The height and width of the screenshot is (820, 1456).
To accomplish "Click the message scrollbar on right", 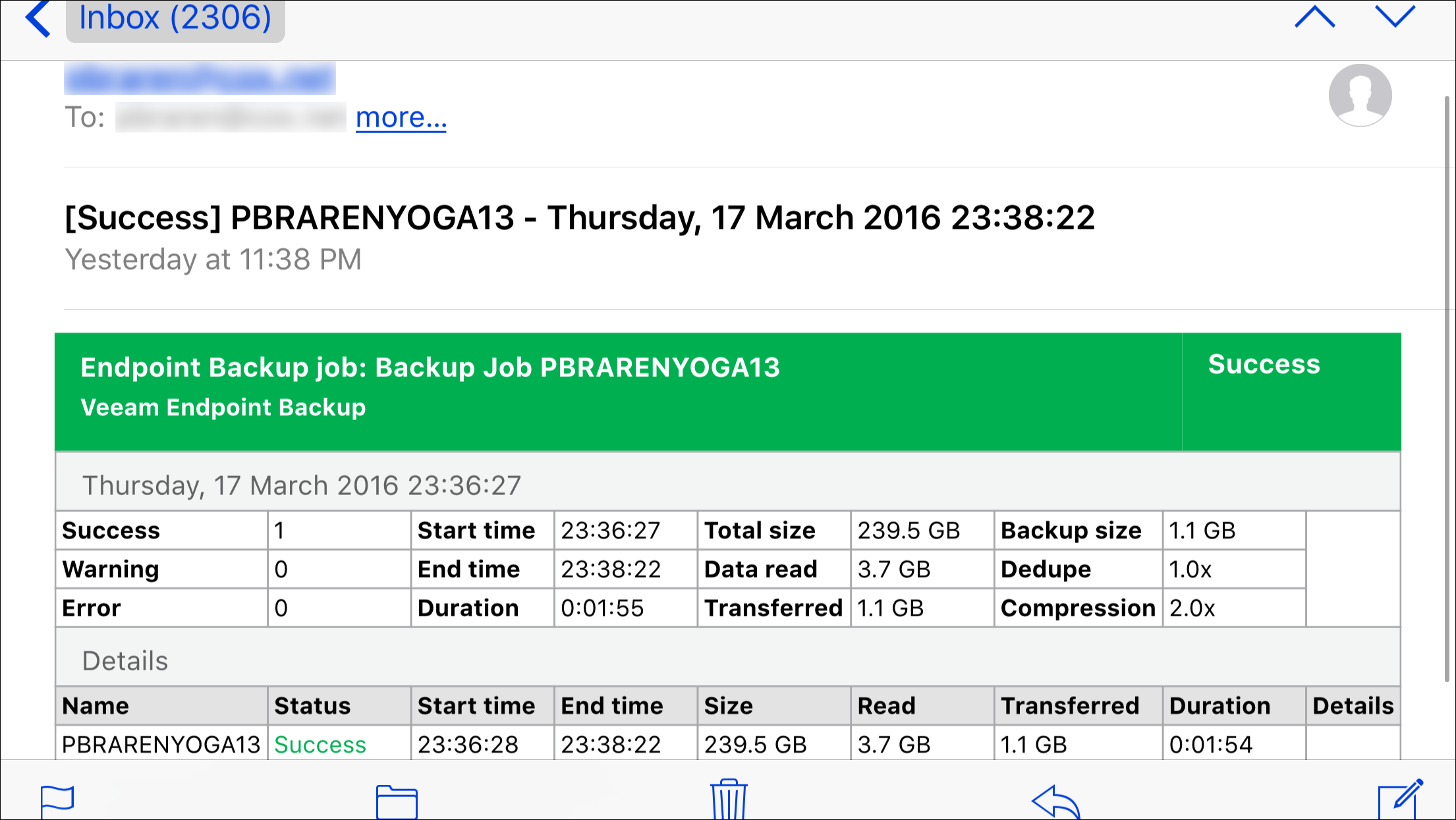I will tap(1447, 389).
